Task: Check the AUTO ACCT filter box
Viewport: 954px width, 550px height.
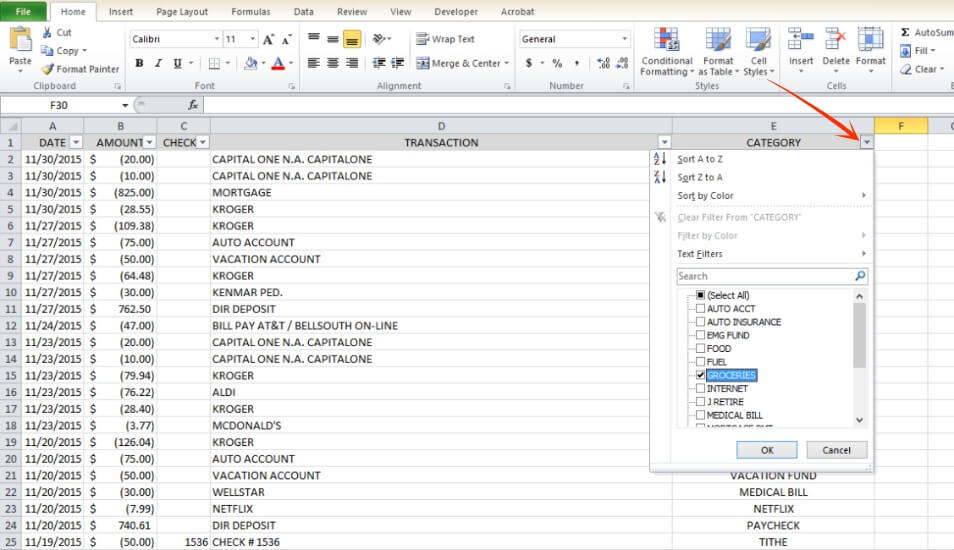Action: click(x=700, y=308)
